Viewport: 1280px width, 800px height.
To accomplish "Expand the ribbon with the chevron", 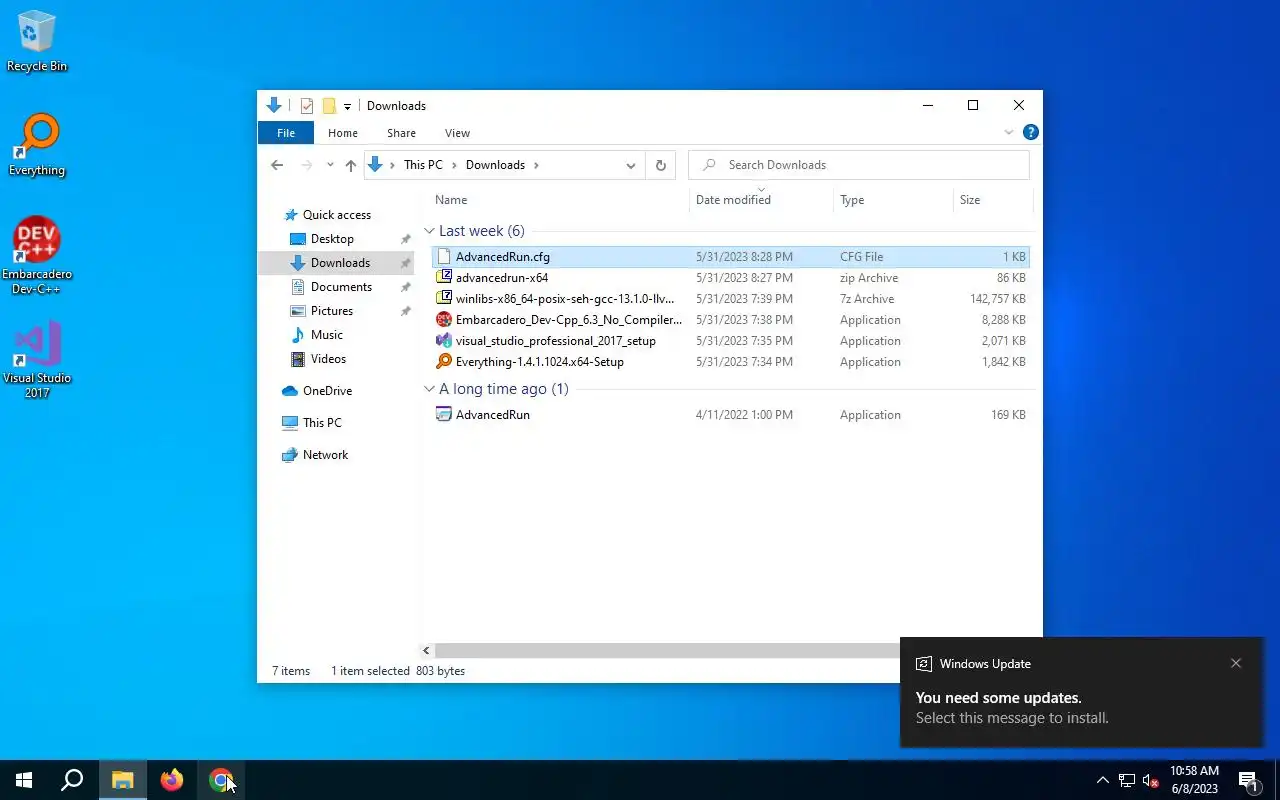I will 1009,132.
